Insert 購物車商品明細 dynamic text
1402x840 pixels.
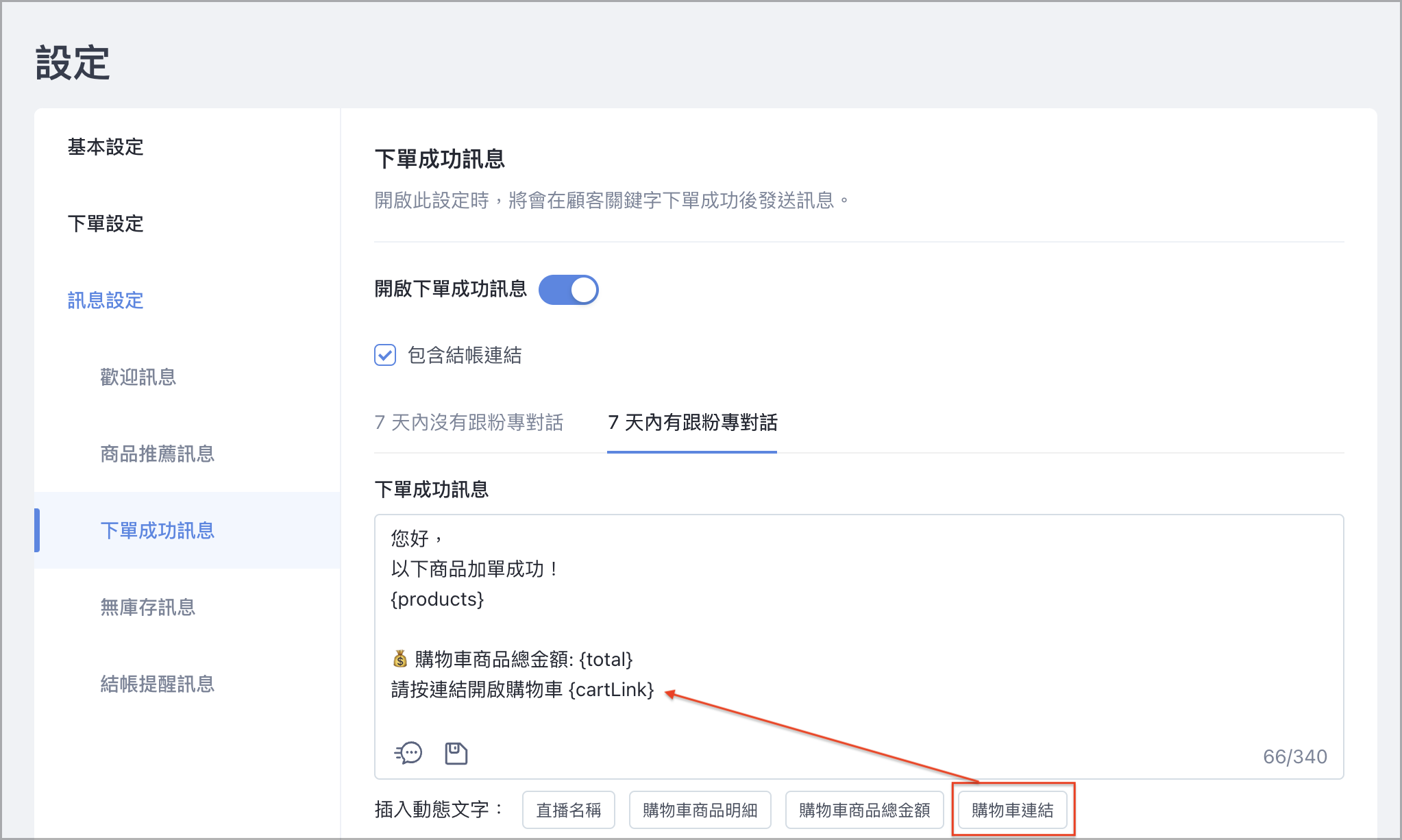click(x=700, y=810)
